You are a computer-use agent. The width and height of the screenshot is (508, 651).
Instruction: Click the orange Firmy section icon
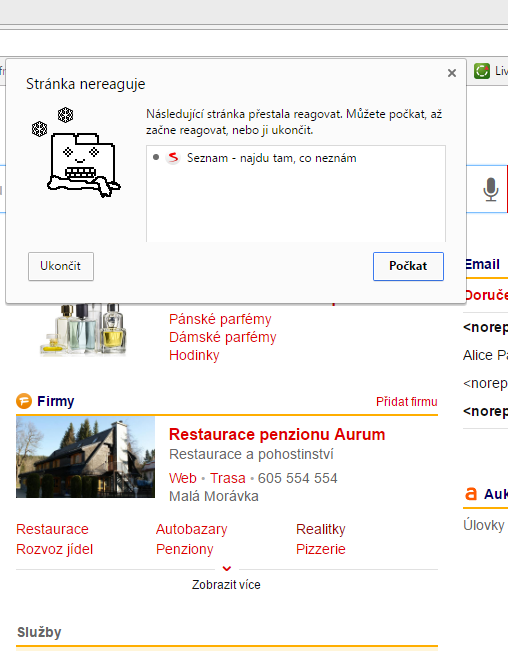(x=24, y=401)
